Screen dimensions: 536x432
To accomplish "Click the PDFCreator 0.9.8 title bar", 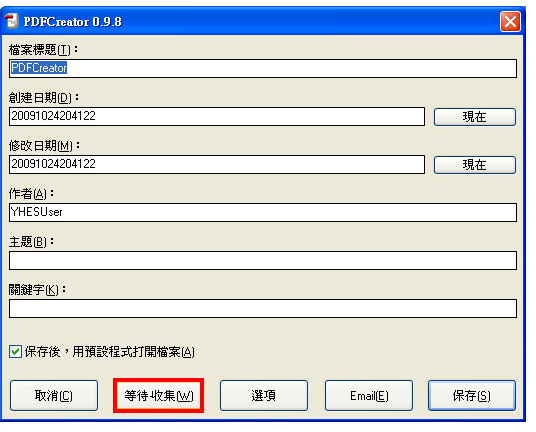I will [260, 22].
